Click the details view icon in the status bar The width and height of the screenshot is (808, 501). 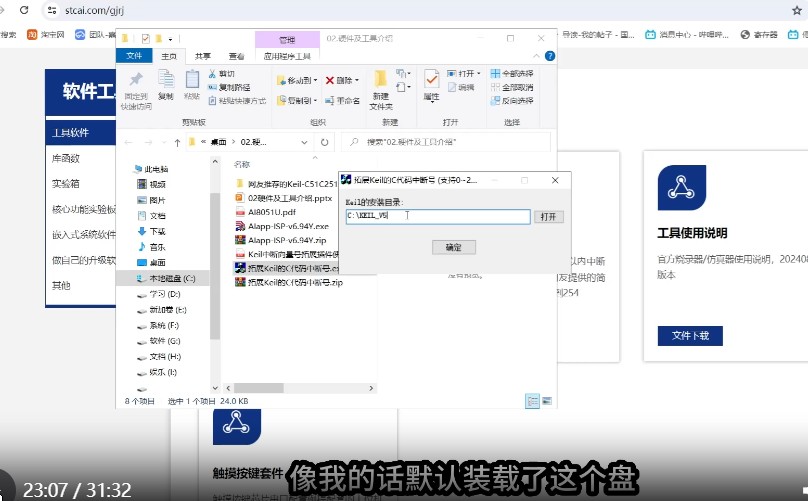tap(532, 401)
